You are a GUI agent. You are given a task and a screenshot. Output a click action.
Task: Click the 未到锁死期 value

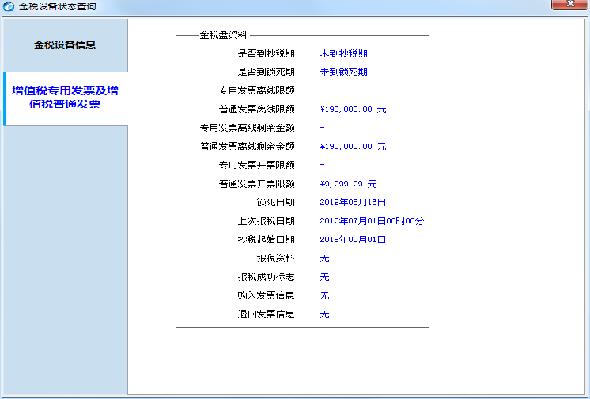coord(344,72)
